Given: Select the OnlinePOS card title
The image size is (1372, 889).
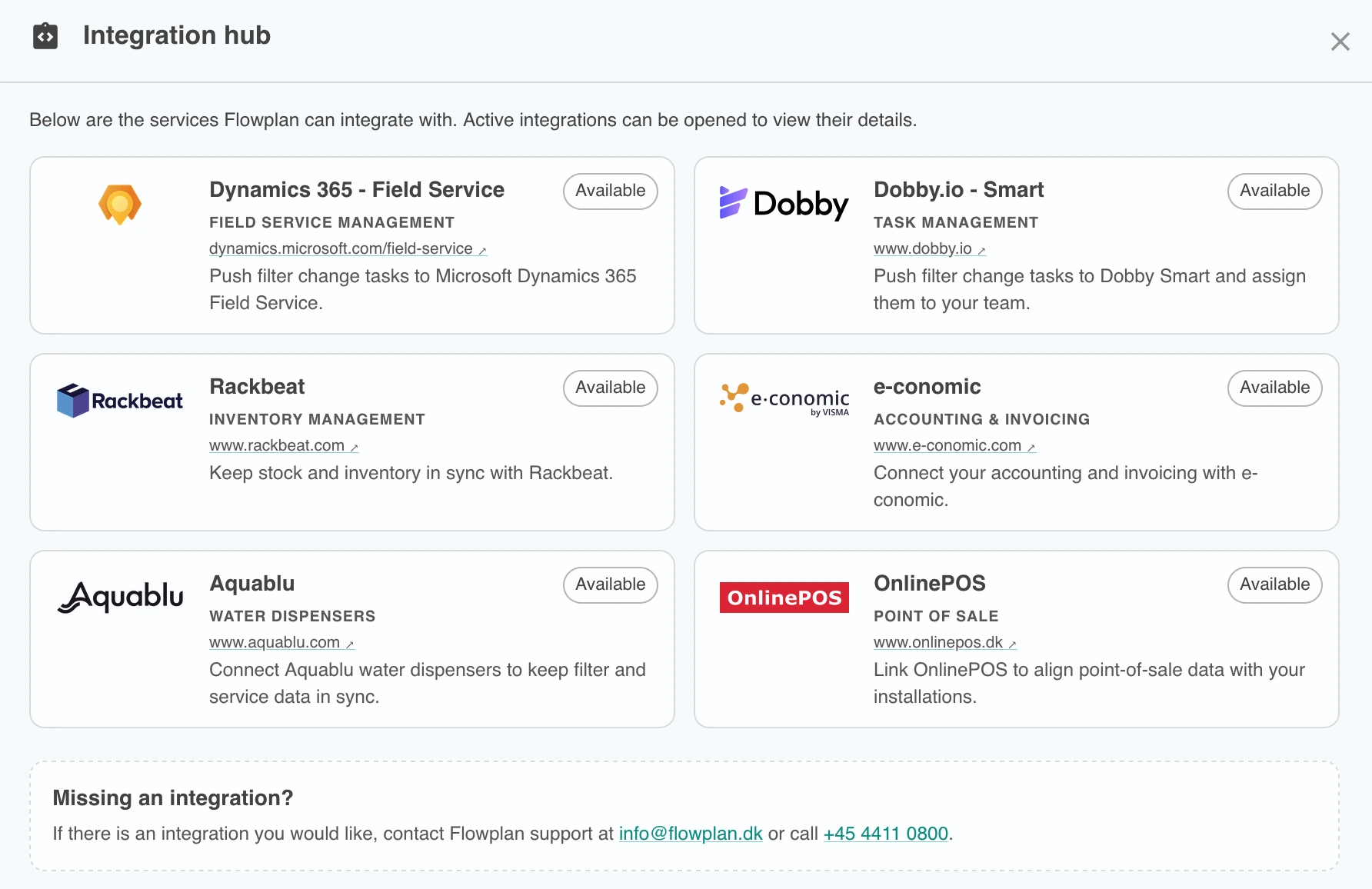Looking at the screenshot, I should click(x=929, y=584).
